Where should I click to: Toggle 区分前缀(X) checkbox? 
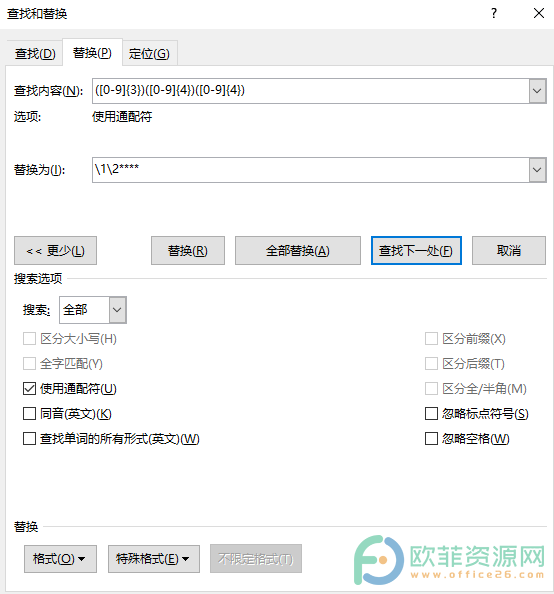click(431, 339)
